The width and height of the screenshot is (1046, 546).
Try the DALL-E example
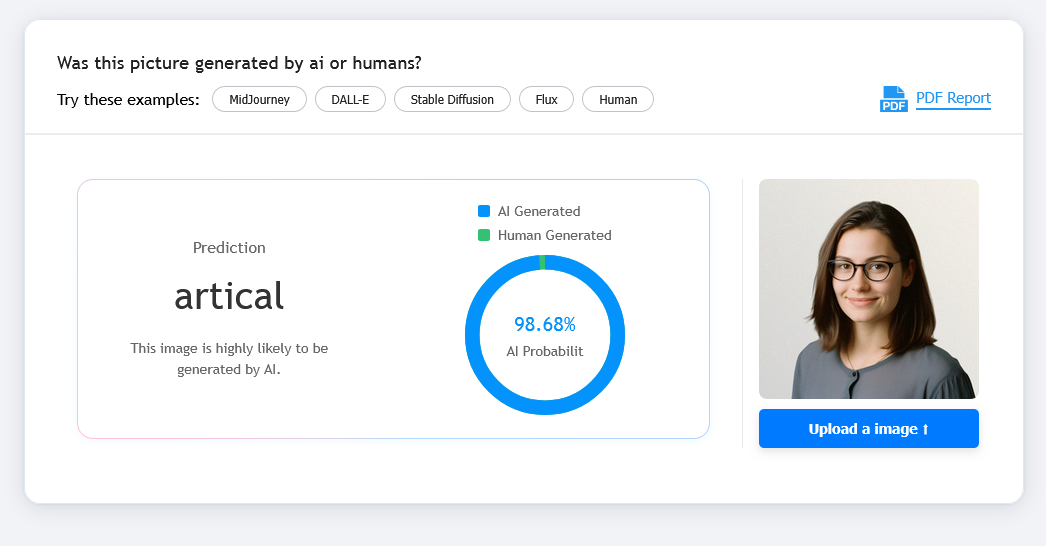coord(350,99)
